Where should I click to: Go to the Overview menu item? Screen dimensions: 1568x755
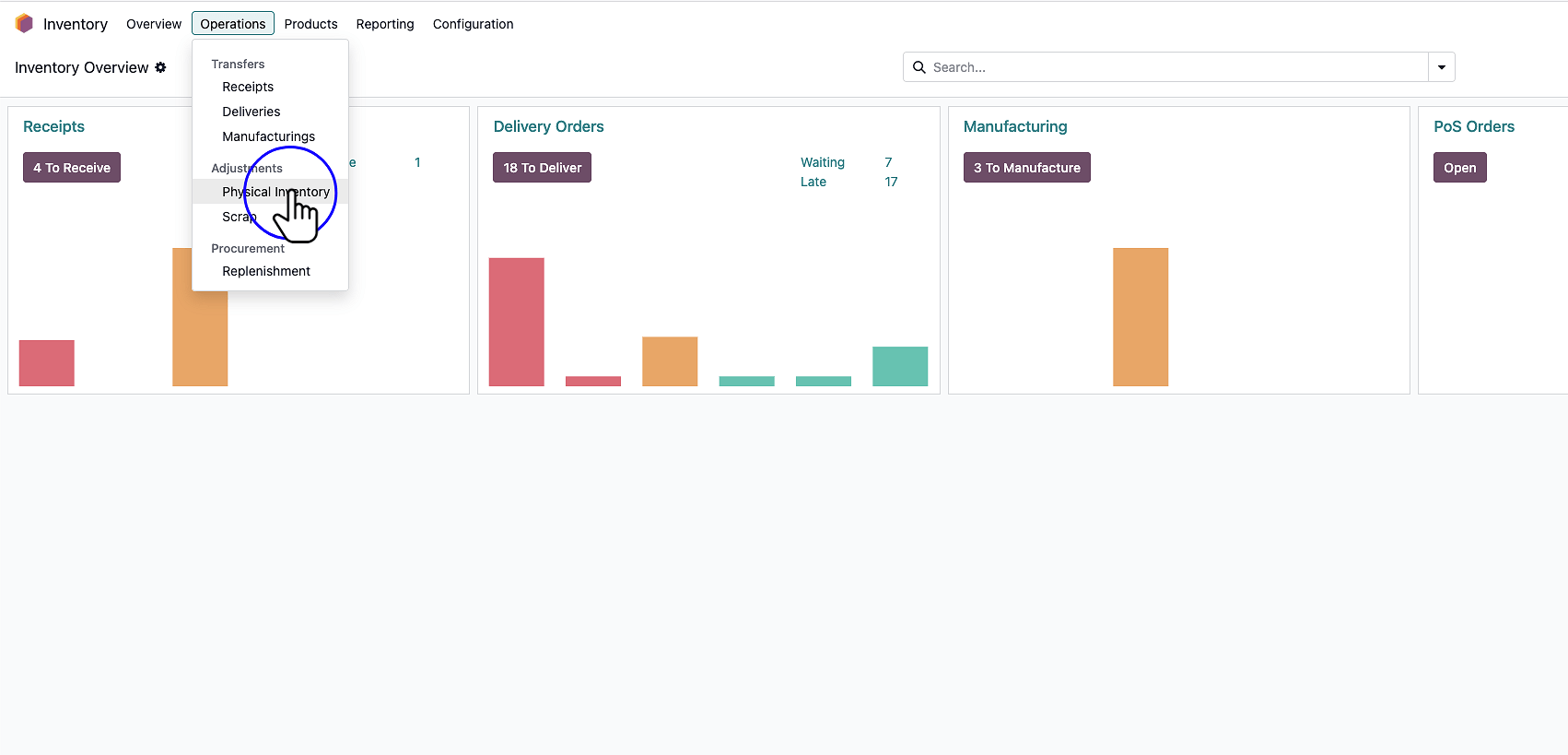click(154, 24)
